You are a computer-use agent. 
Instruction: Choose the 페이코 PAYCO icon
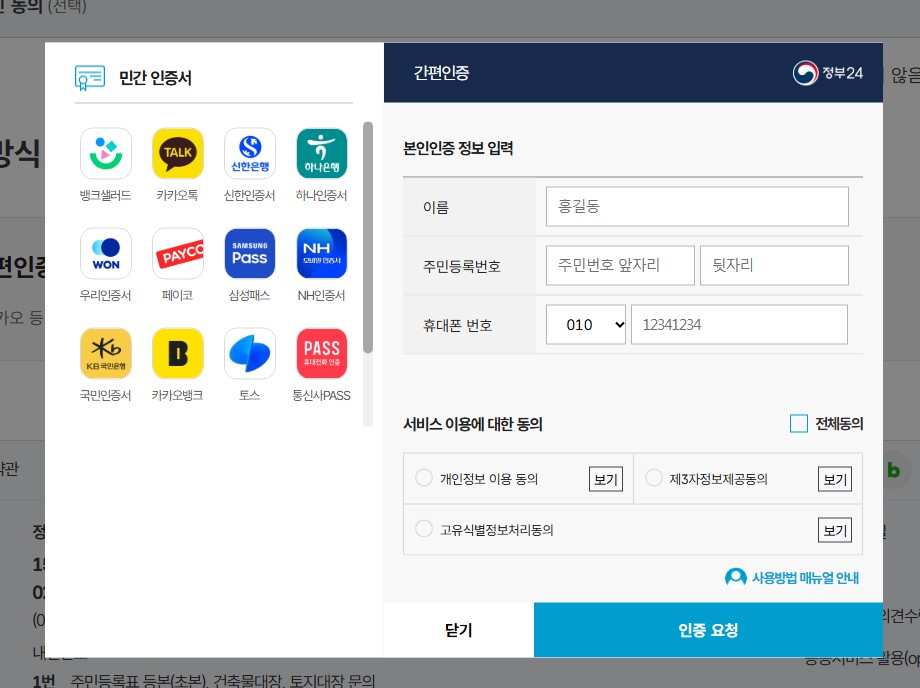pyautogui.click(x=178, y=253)
